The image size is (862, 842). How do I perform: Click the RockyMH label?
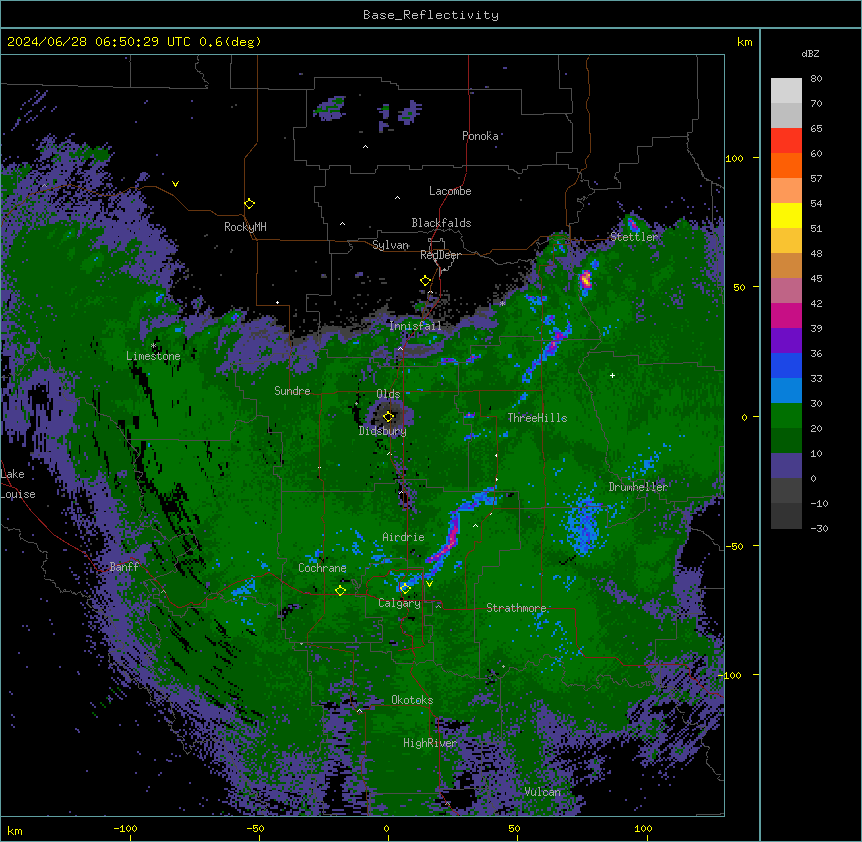245,227
